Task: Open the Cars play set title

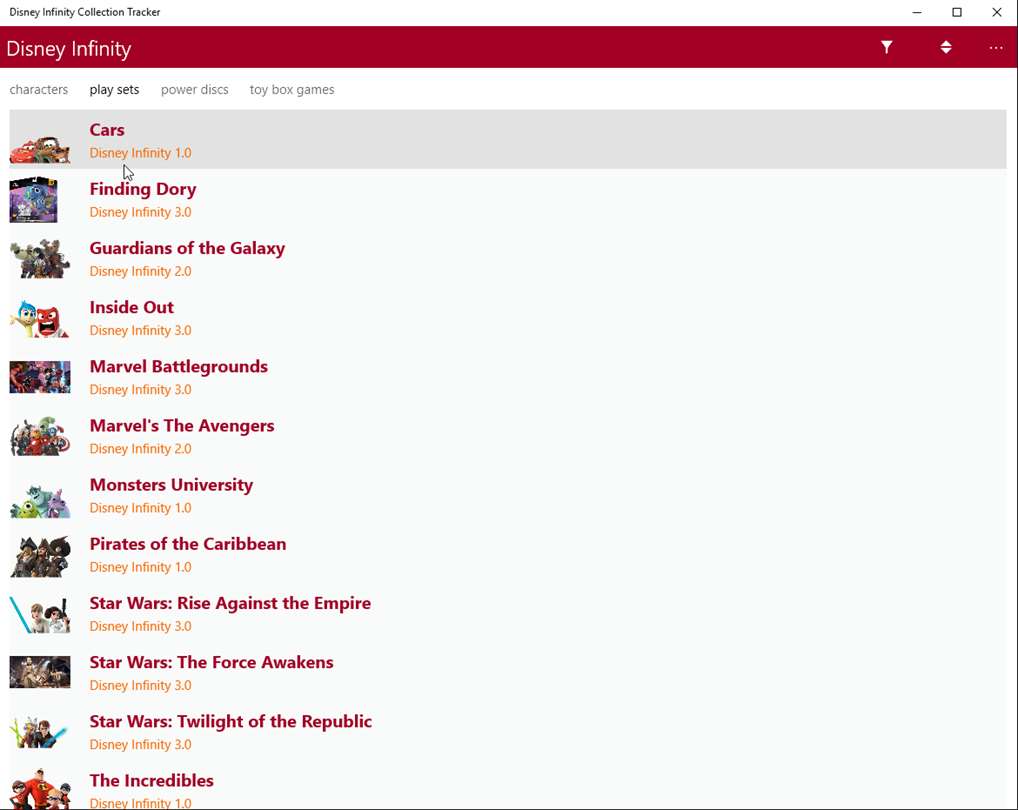Action: pos(107,130)
